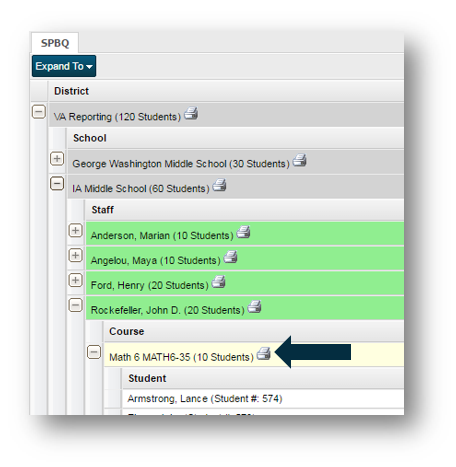This screenshot has width=456, height=467.
Task: Click printer icon beside Ford, Henry
Action: click(219, 282)
